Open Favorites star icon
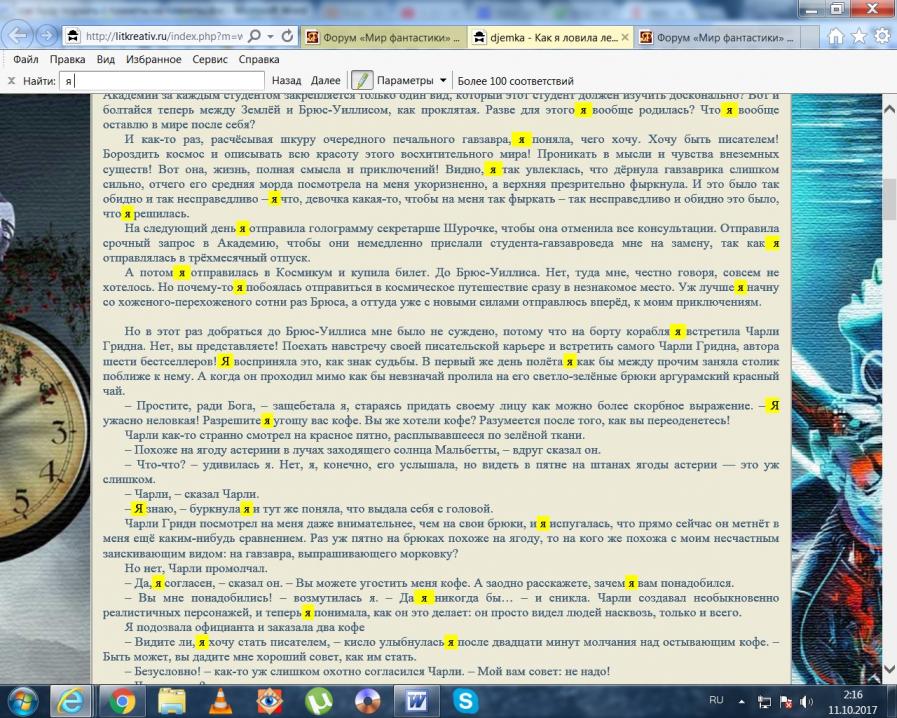This screenshot has width=897, height=718. [859, 36]
